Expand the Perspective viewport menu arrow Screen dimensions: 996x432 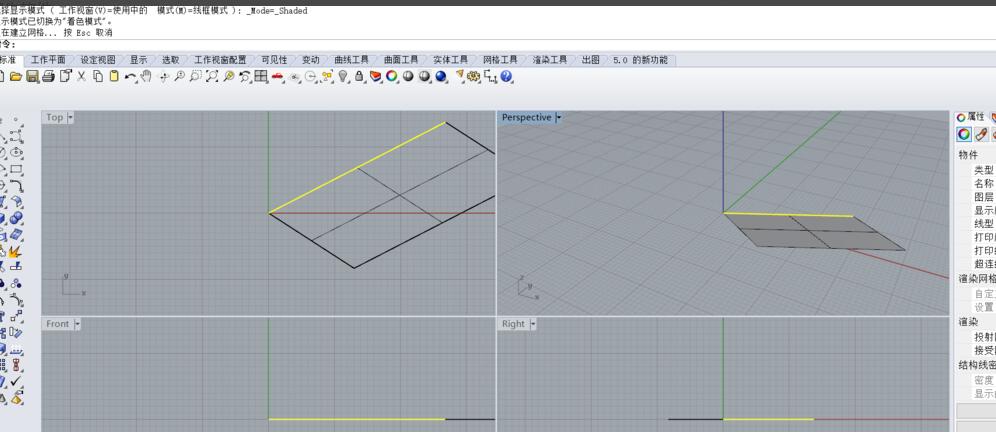click(x=558, y=117)
